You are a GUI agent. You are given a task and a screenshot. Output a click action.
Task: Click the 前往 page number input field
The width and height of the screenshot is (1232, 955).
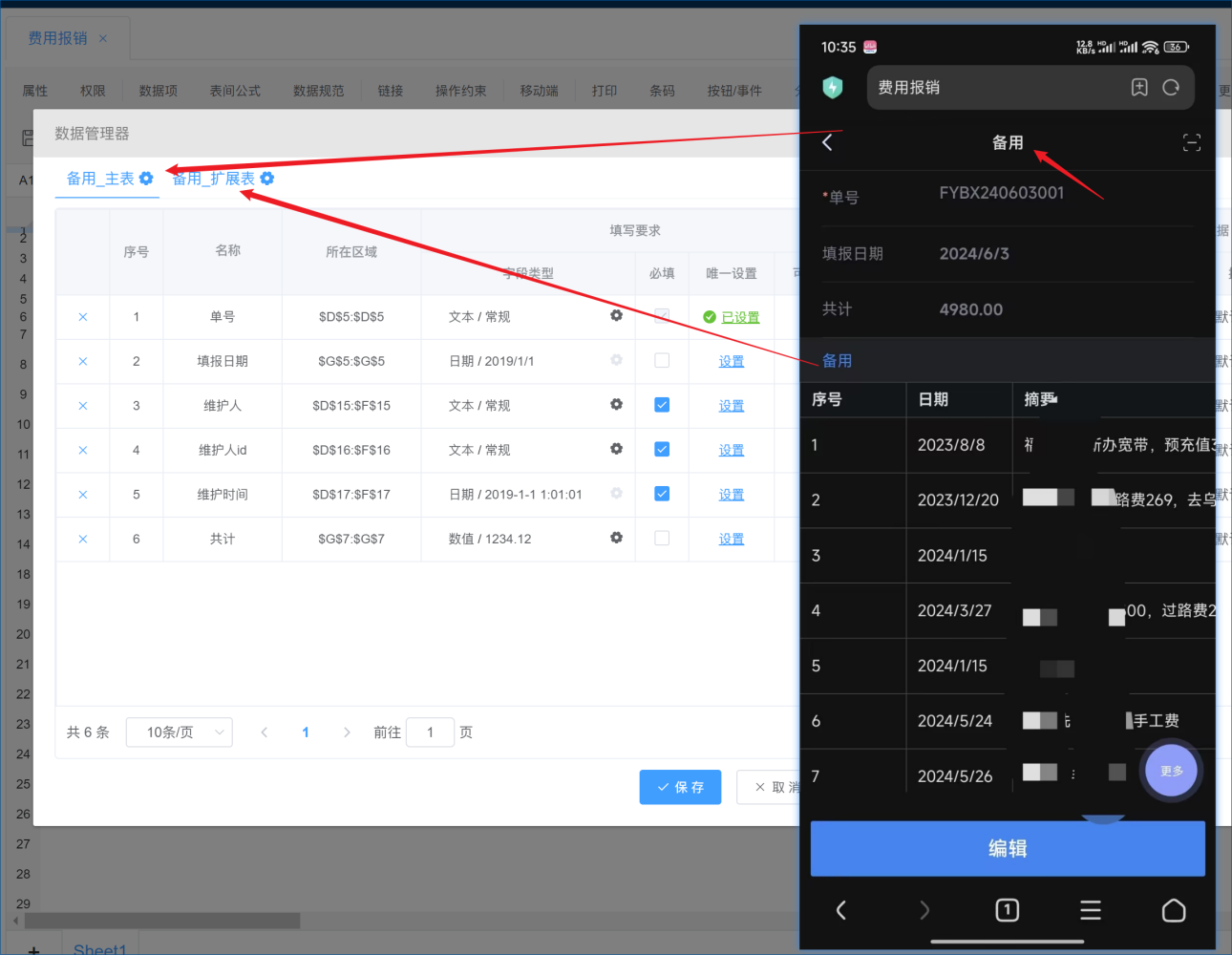(x=430, y=732)
